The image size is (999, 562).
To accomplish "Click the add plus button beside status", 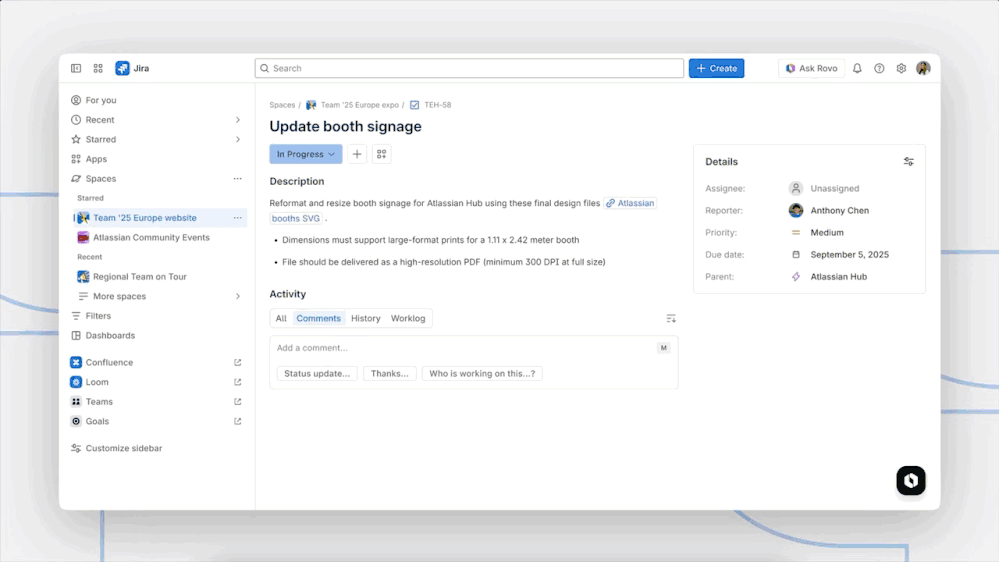I will point(357,154).
